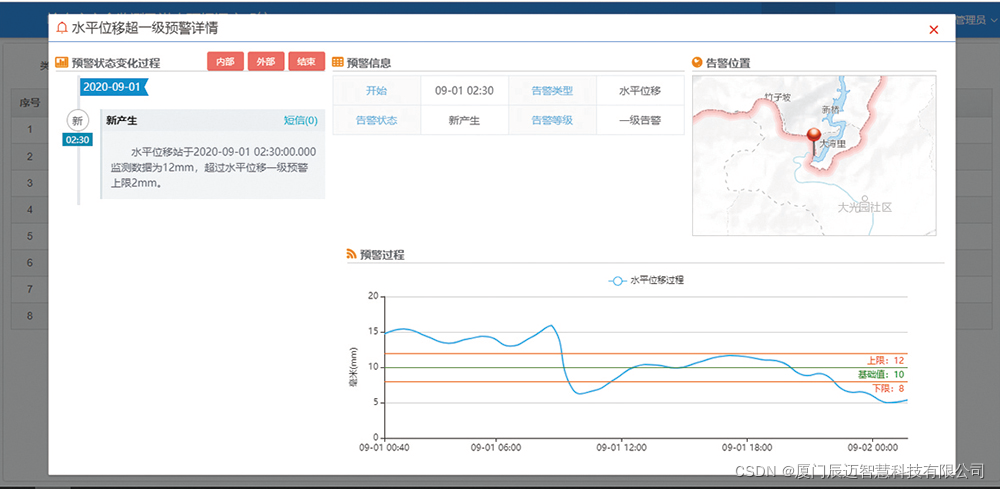Select row 3 in background table

[x=29, y=183]
